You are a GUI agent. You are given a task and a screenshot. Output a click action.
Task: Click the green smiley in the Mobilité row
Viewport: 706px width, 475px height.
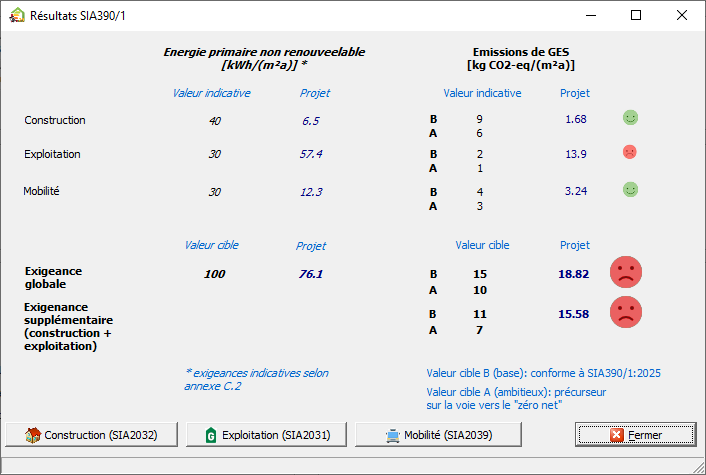pyautogui.click(x=630, y=189)
